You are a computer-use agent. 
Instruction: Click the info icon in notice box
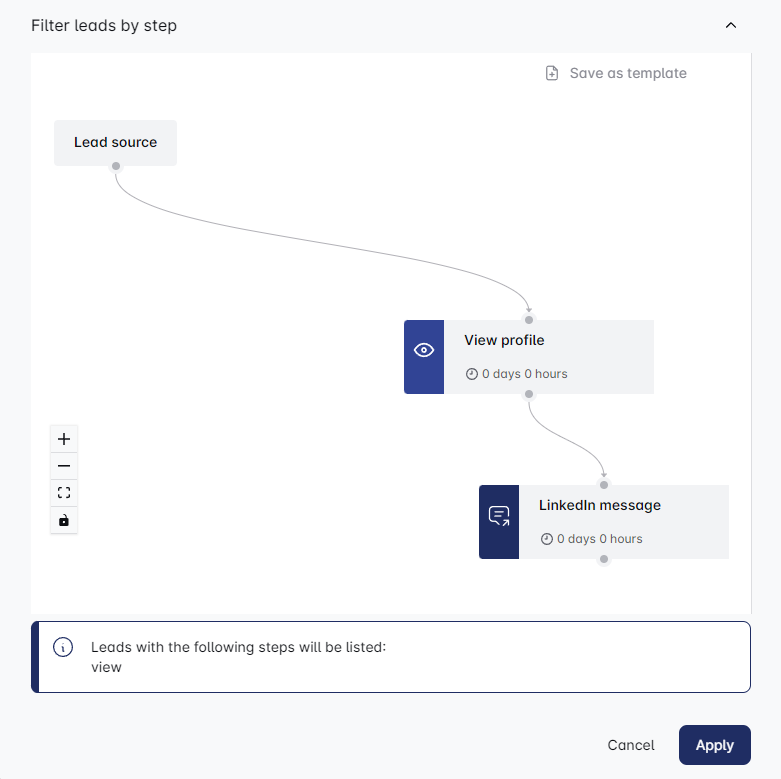coord(62,646)
